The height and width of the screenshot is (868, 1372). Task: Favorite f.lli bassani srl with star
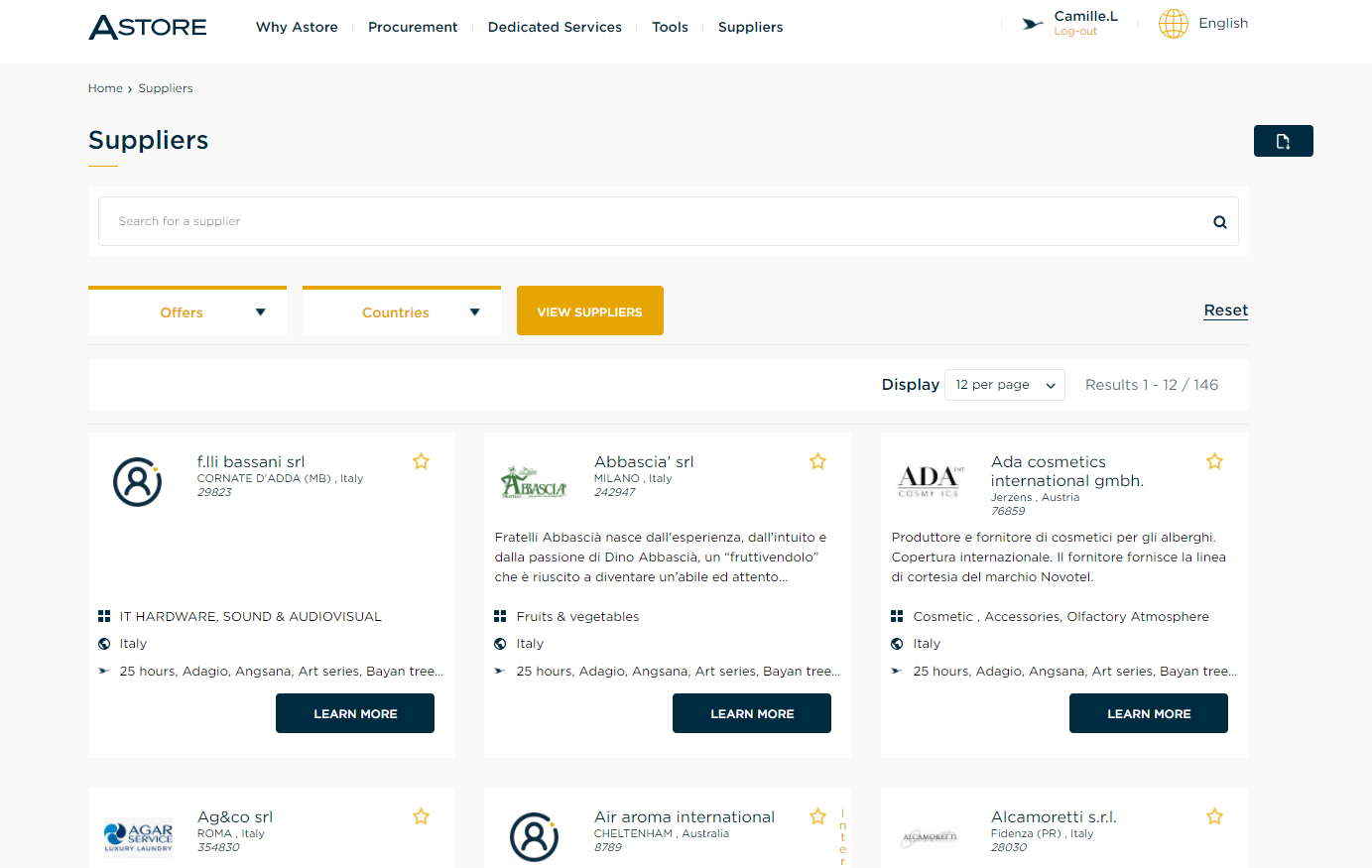(x=421, y=461)
